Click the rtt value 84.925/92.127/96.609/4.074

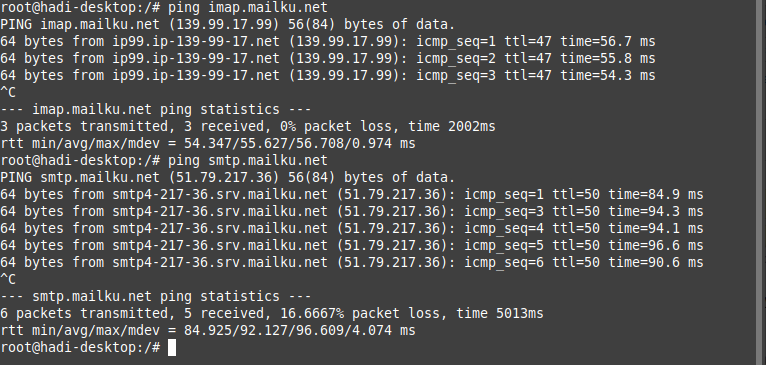point(288,331)
